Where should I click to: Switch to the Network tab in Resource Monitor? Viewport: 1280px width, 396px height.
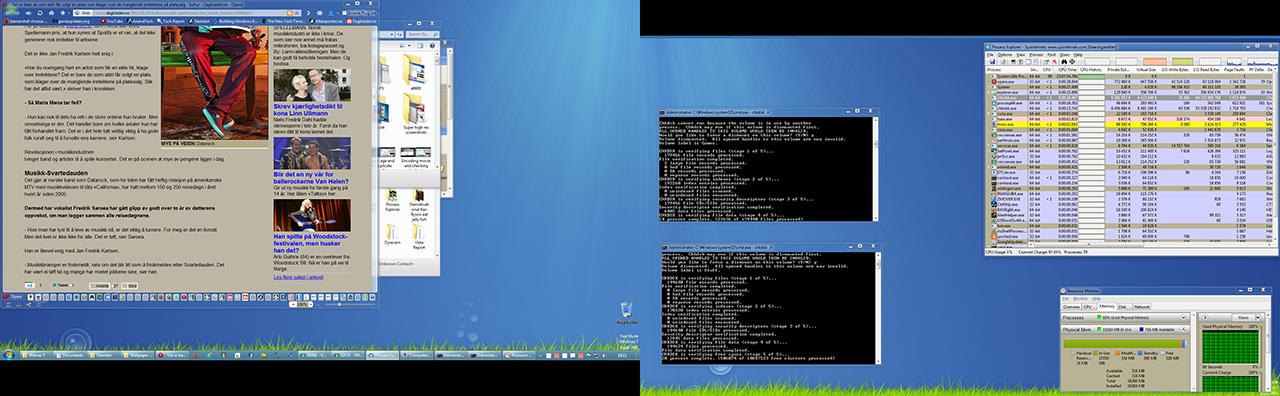[x=1142, y=307]
